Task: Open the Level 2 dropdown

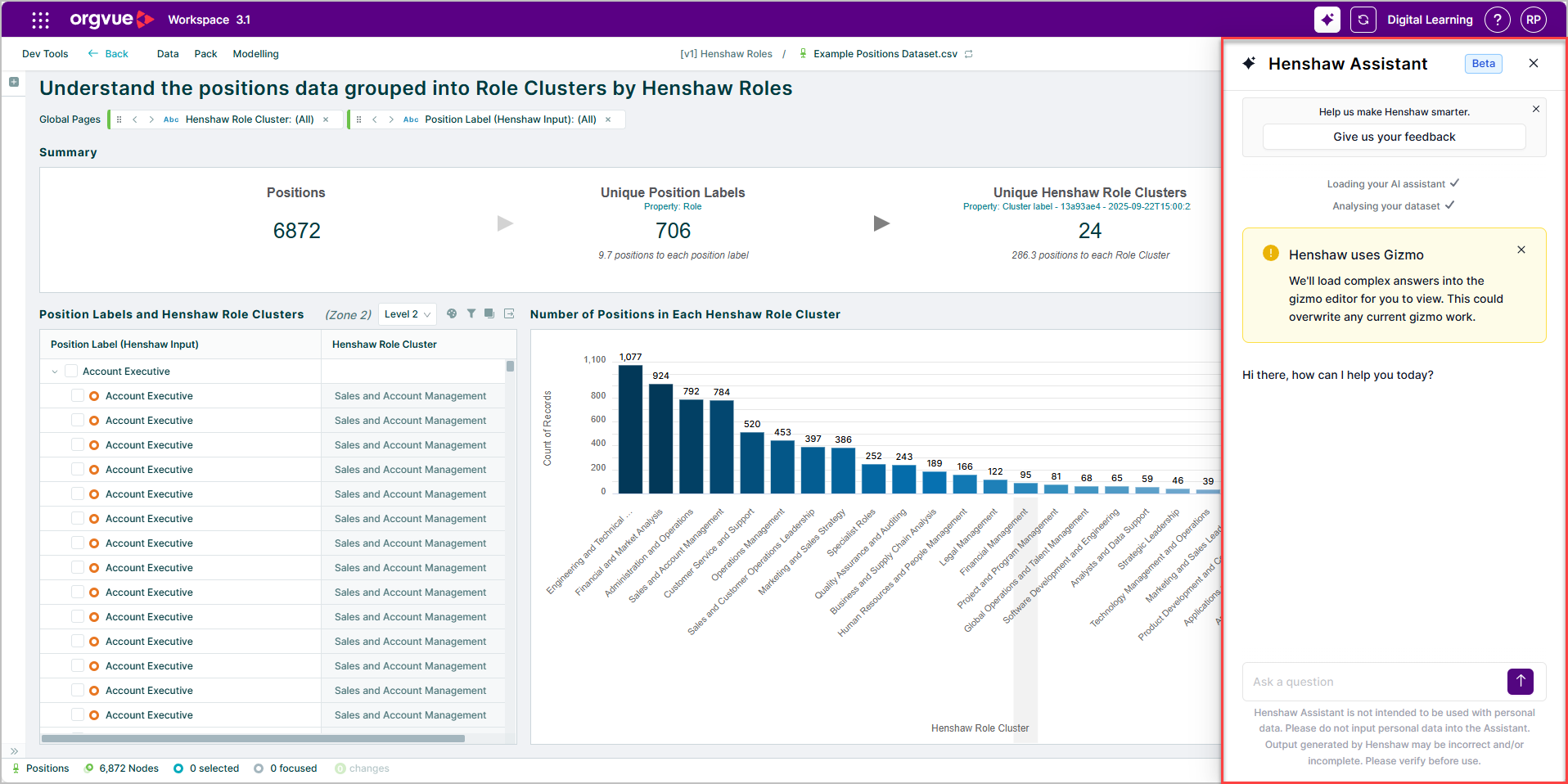Action: point(407,314)
